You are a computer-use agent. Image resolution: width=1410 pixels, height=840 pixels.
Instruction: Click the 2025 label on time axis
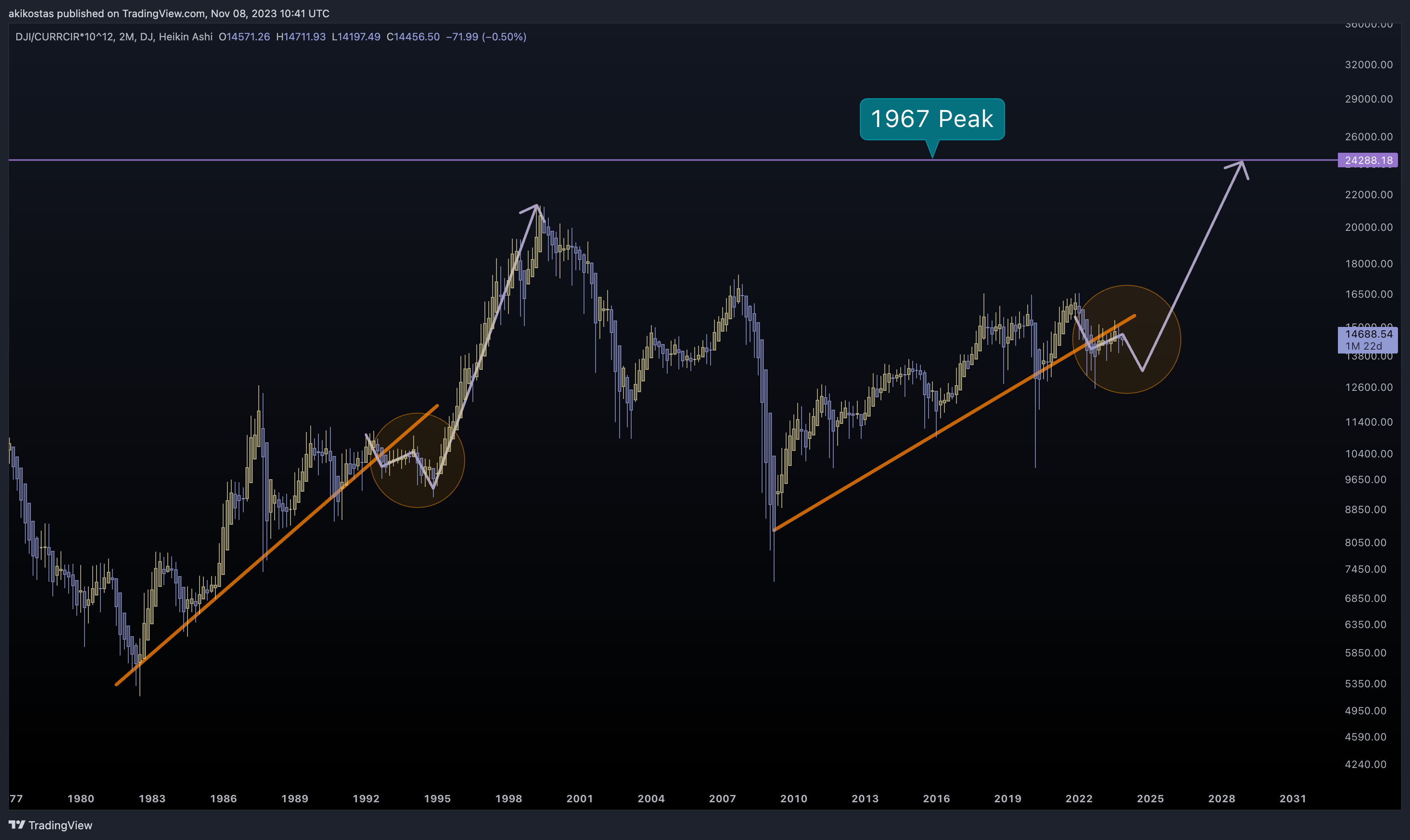pos(1151,799)
